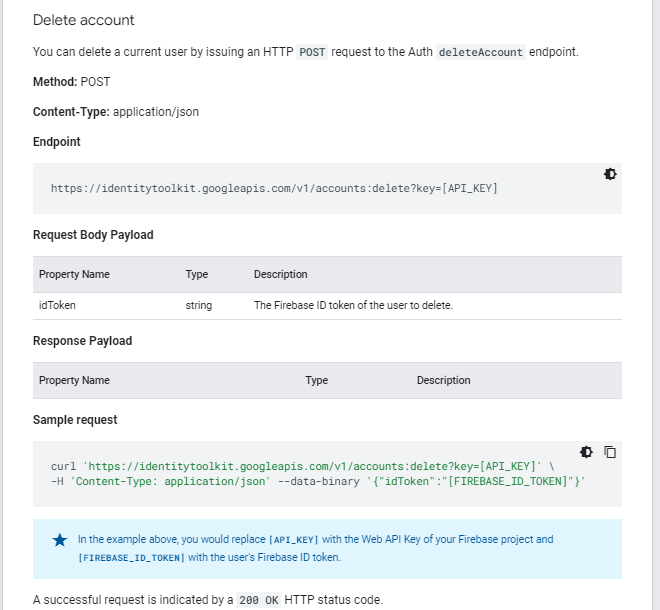660x610 pixels.
Task: Click the "string" type cell
Action: (199, 305)
